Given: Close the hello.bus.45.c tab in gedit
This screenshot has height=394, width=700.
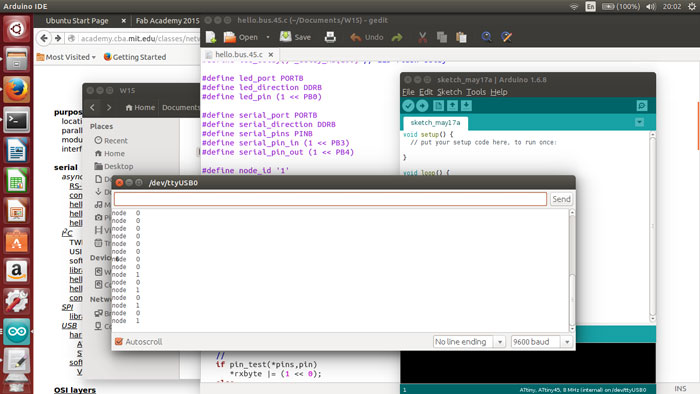Looking at the screenshot, I should [271, 54].
